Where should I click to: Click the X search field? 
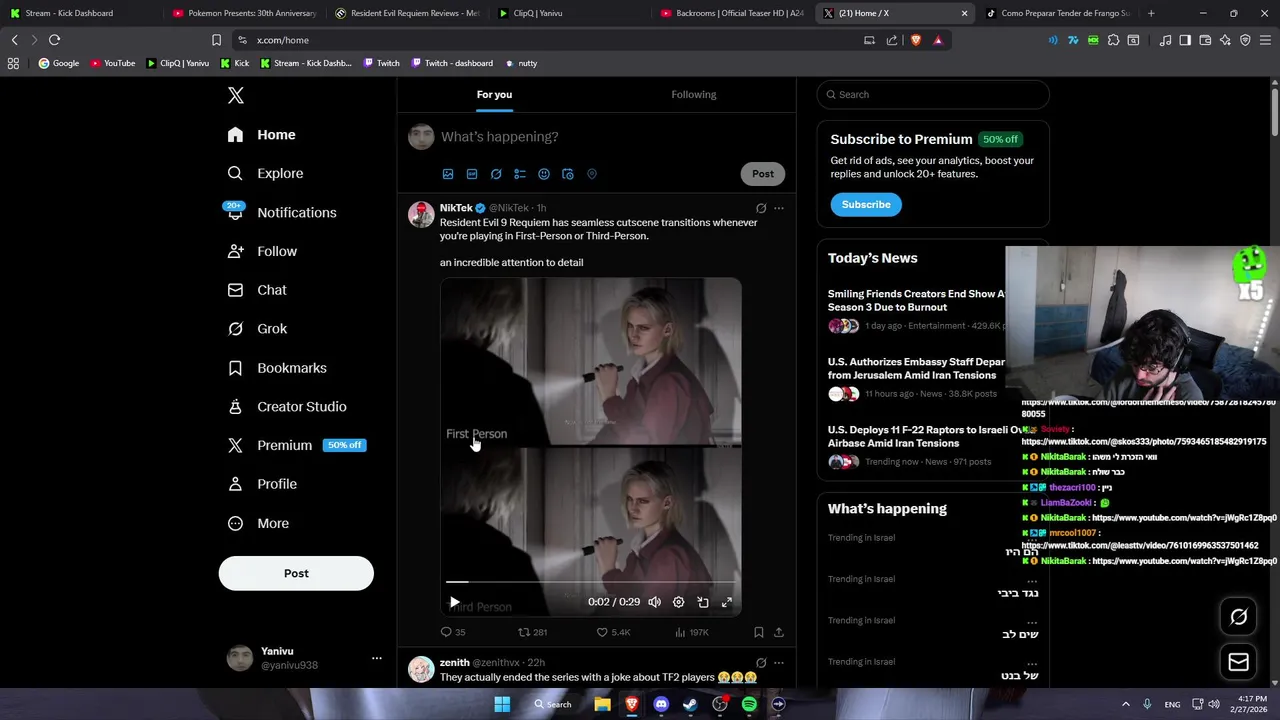(933, 94)
